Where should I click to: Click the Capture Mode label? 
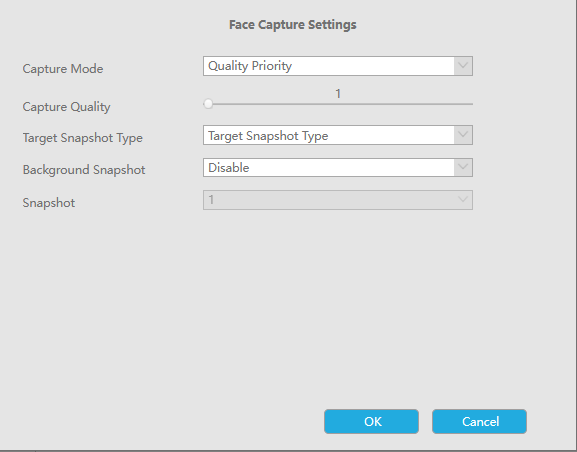(63, 69)
